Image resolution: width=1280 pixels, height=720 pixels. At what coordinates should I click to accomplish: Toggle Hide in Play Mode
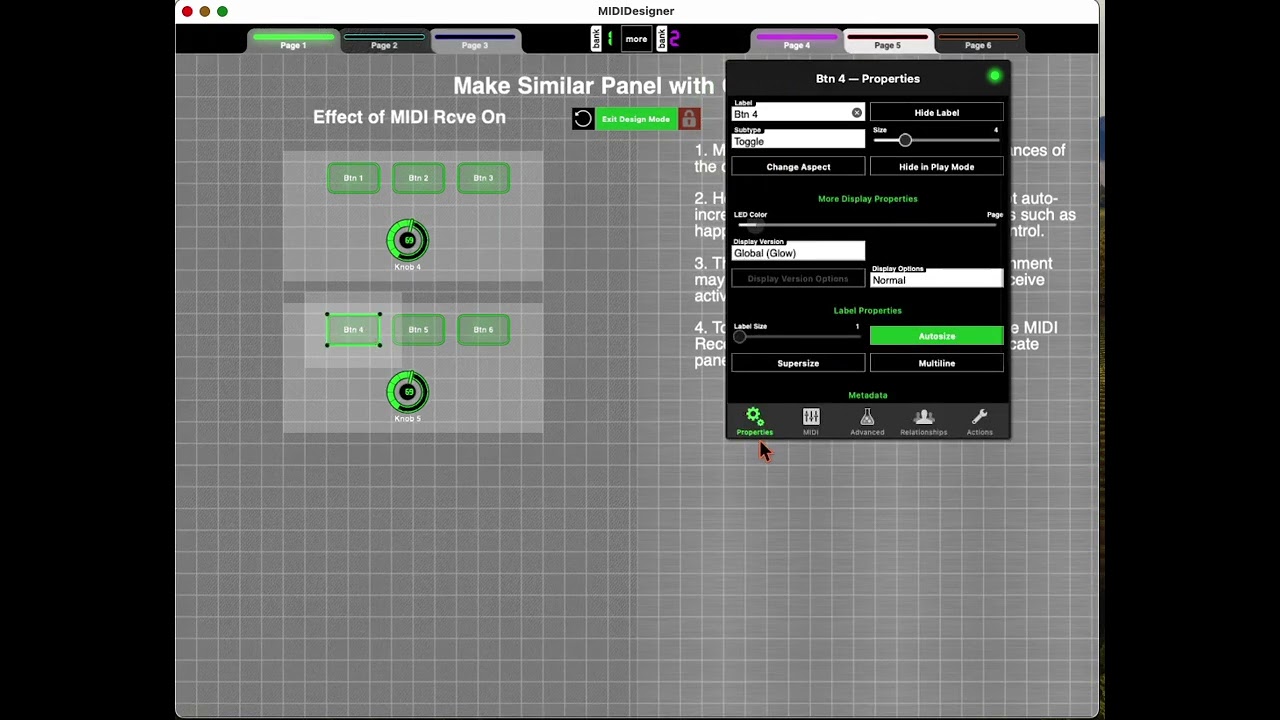pos(937,167)
